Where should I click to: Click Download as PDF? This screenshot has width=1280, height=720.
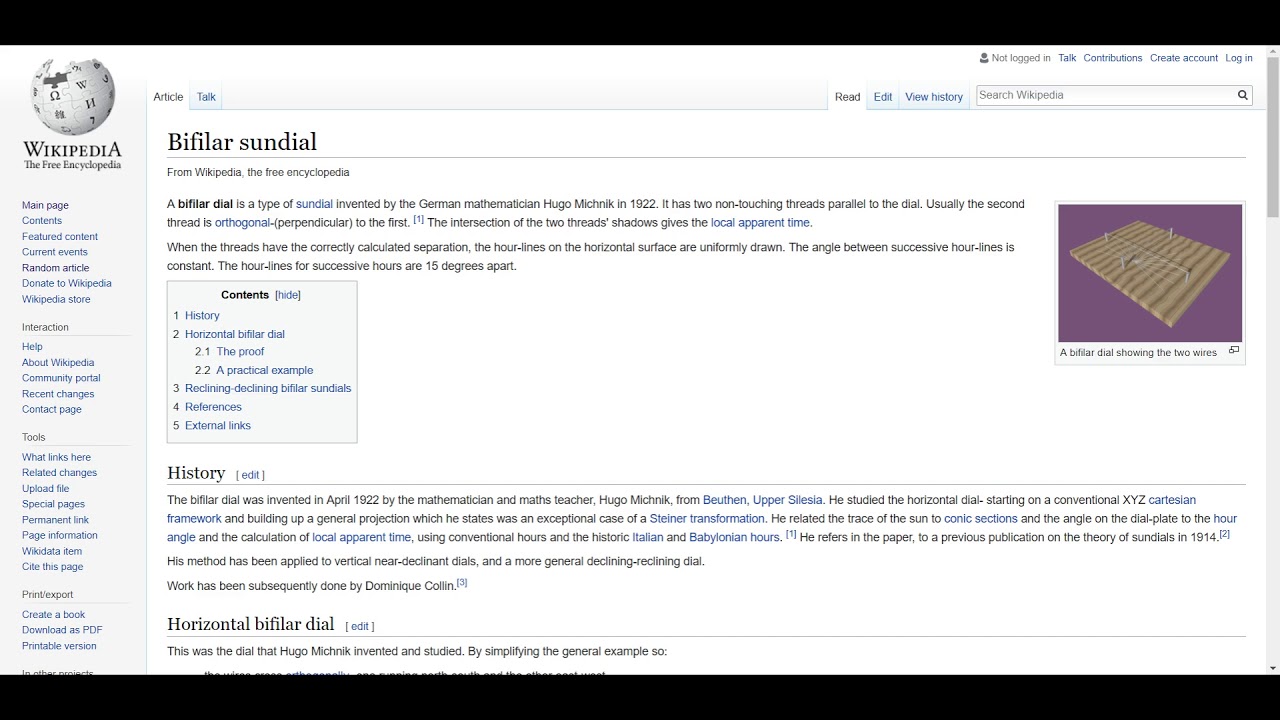click(x=62, y=630)
